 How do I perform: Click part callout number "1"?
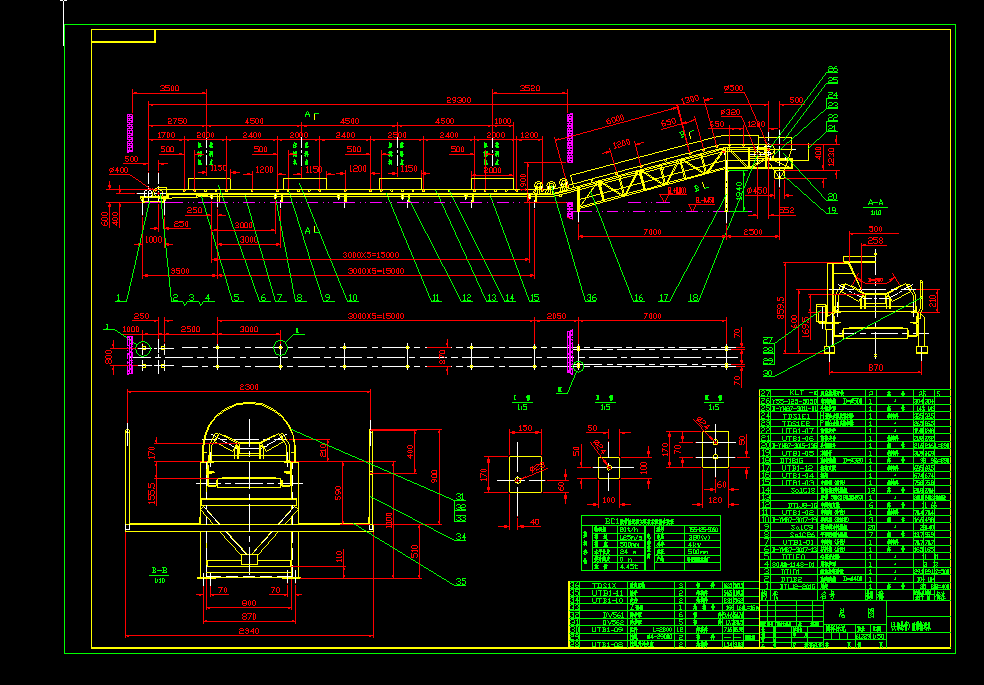[118, 298]
